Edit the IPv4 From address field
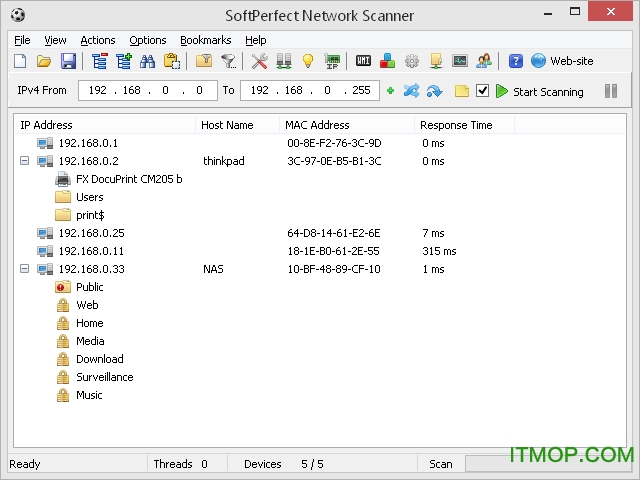The image size is (640, 480). [148, 90]
